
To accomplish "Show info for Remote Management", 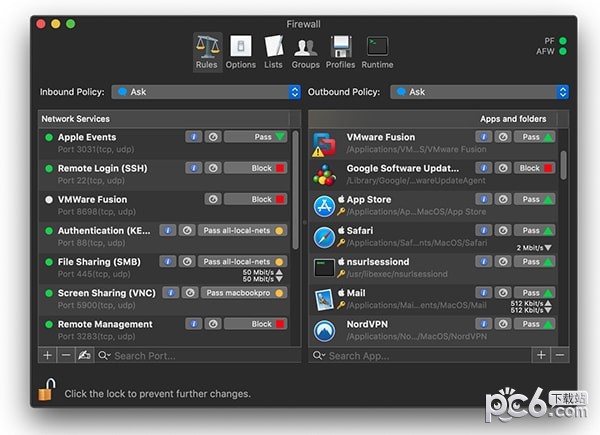I will point(194,324).
